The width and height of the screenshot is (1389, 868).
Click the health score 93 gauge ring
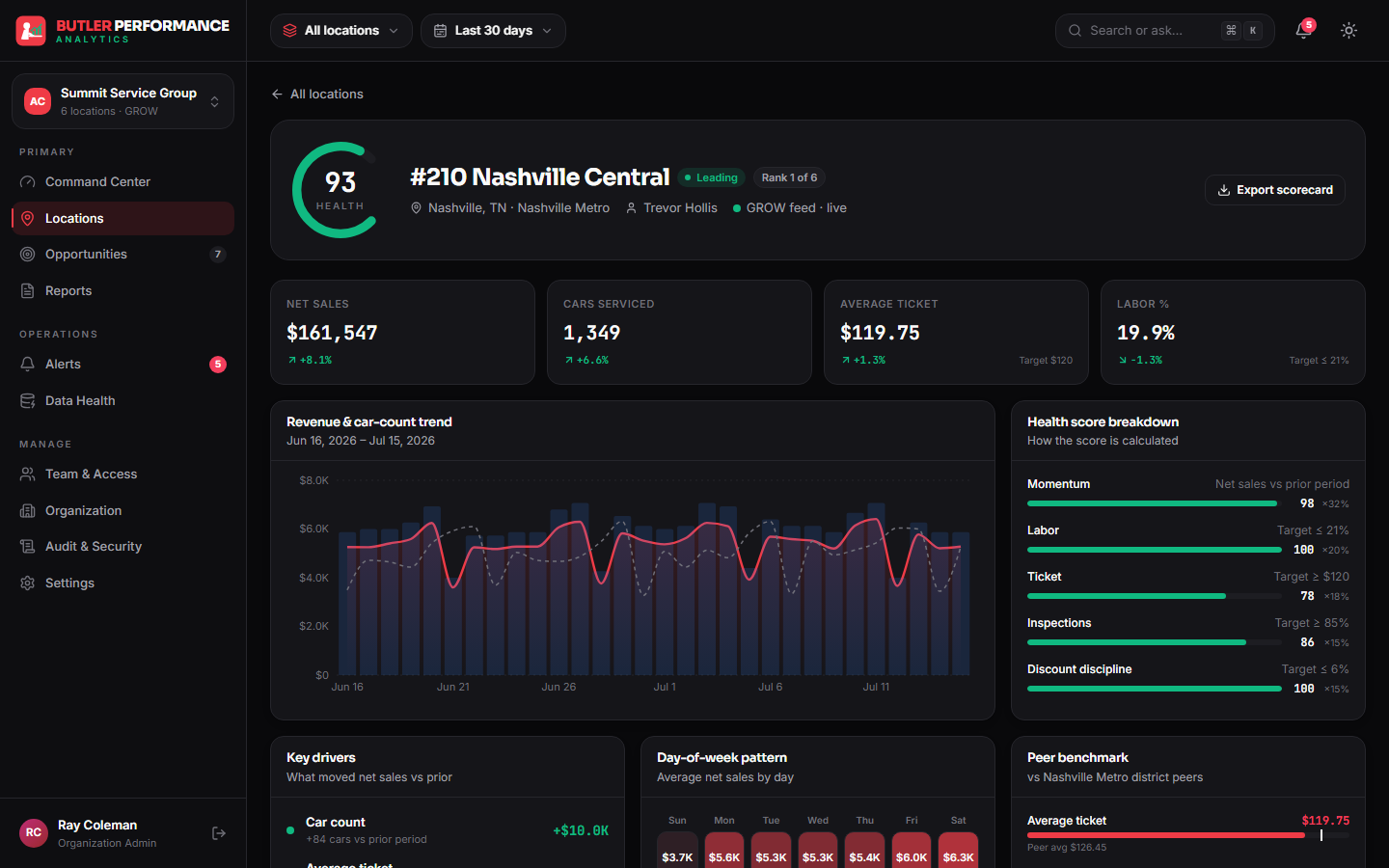point(340,190)
